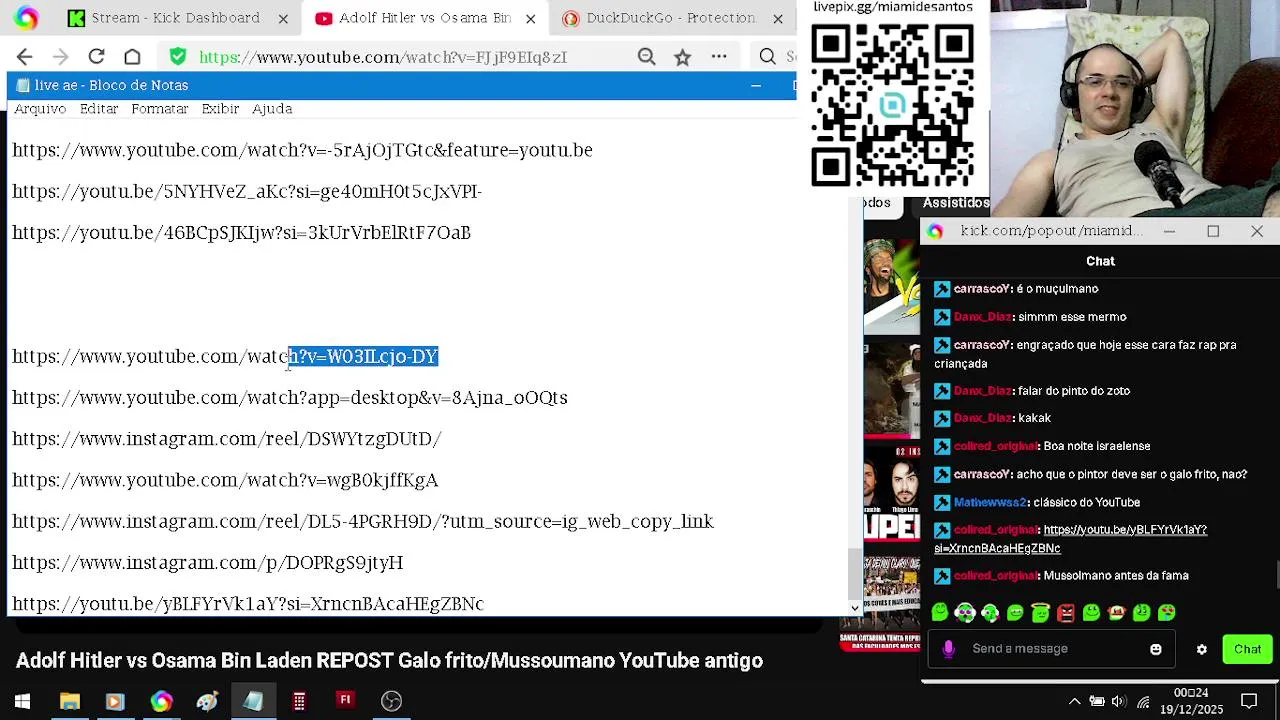Click the network Wi-Fi tray icon
Viewport: 1280px width, 720px height.
click(1143, 701)
